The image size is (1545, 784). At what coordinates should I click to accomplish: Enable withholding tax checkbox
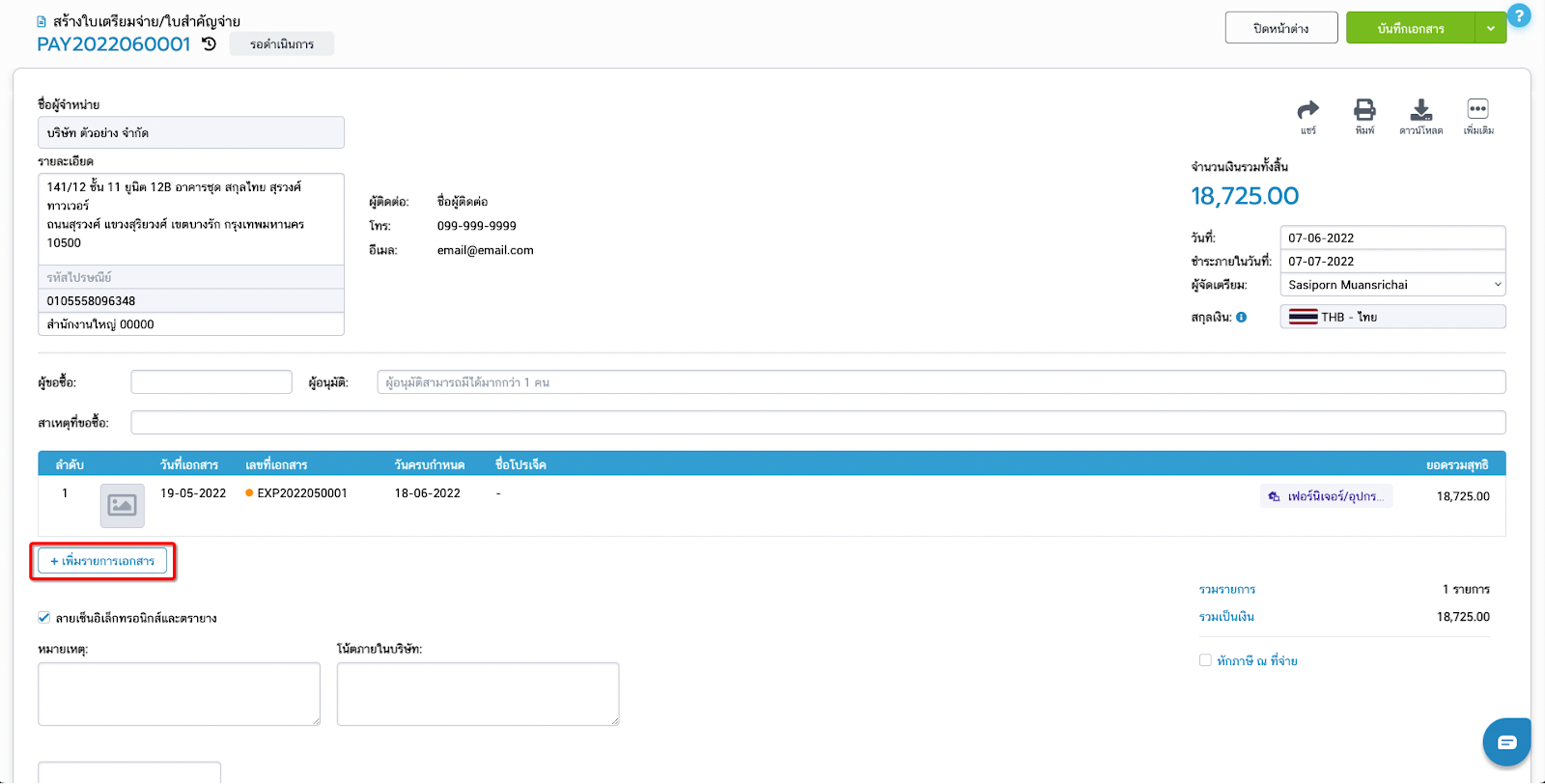click(x=1205, y=660)
